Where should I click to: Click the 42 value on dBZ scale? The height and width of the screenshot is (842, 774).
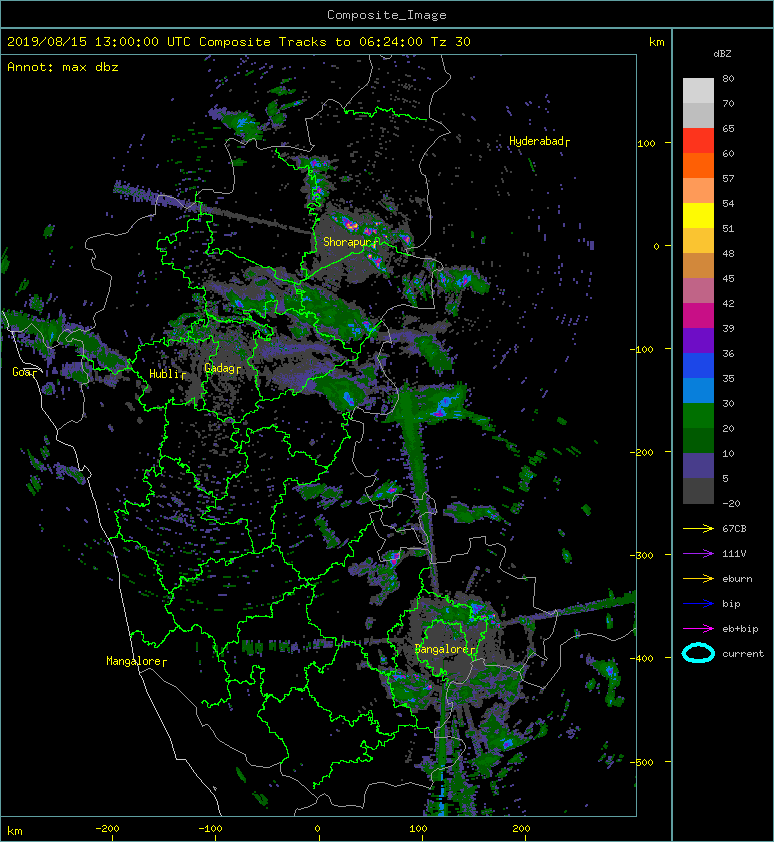pyautogui.click(x=728, y=303)
